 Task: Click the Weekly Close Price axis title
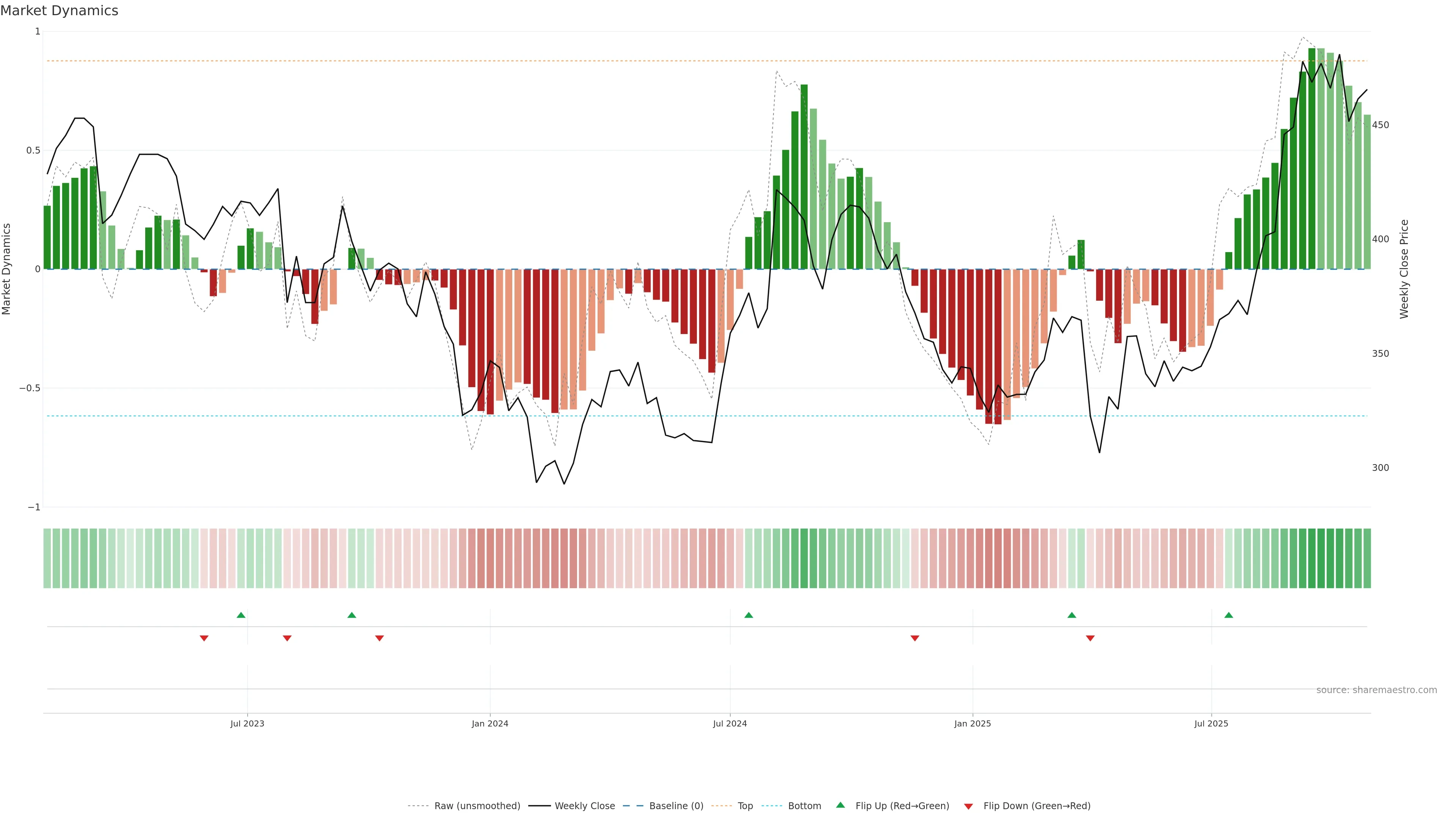point(1404,269)
